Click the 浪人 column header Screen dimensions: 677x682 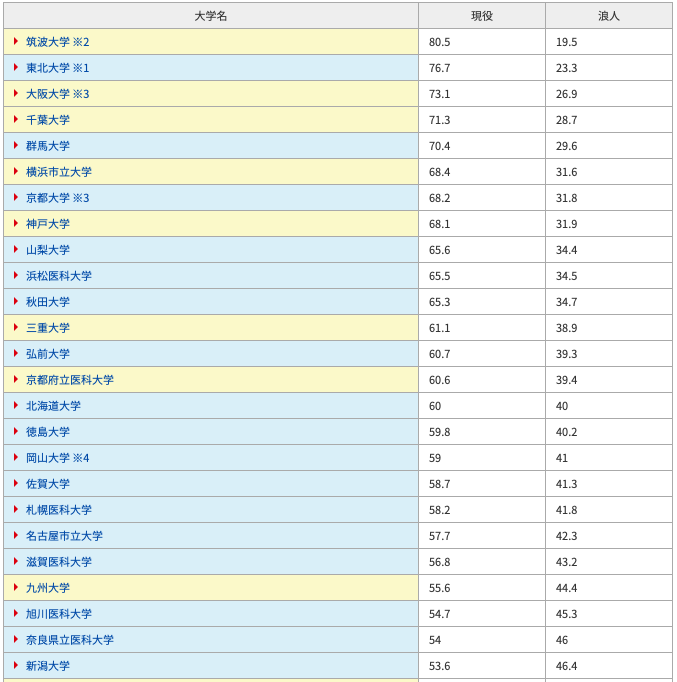(609, 16)
